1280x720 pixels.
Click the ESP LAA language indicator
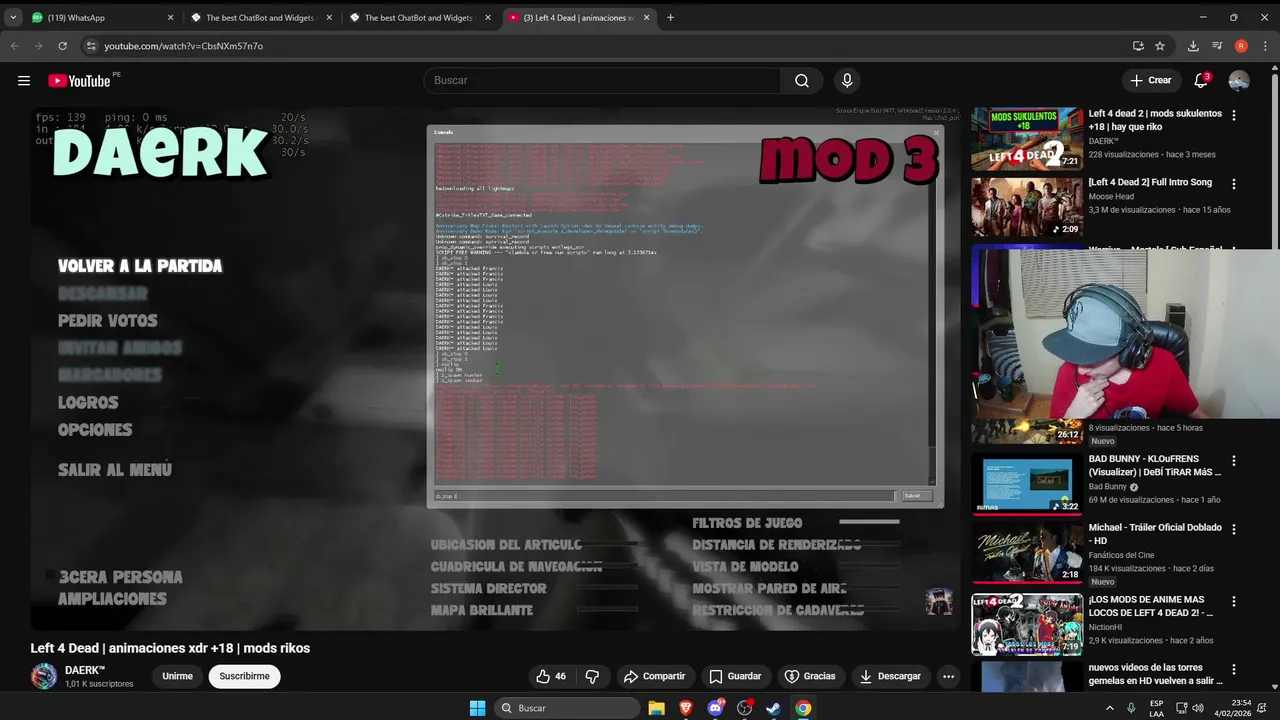click(1156, 708)
